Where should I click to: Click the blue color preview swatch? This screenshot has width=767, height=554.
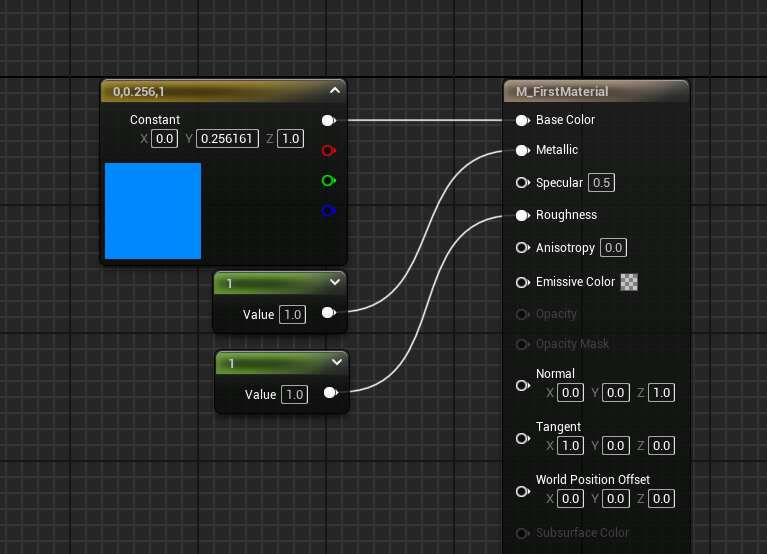pos(153,211)
